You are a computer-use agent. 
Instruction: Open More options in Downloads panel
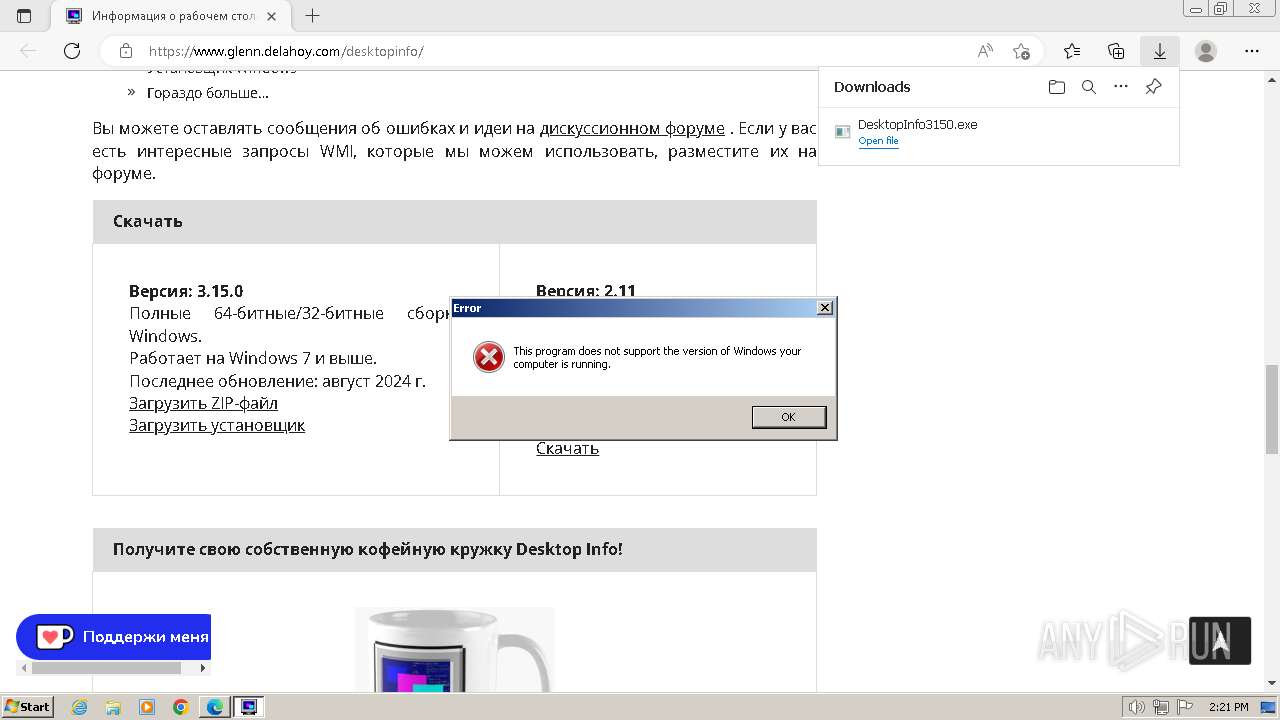[x=1121, y=87]
